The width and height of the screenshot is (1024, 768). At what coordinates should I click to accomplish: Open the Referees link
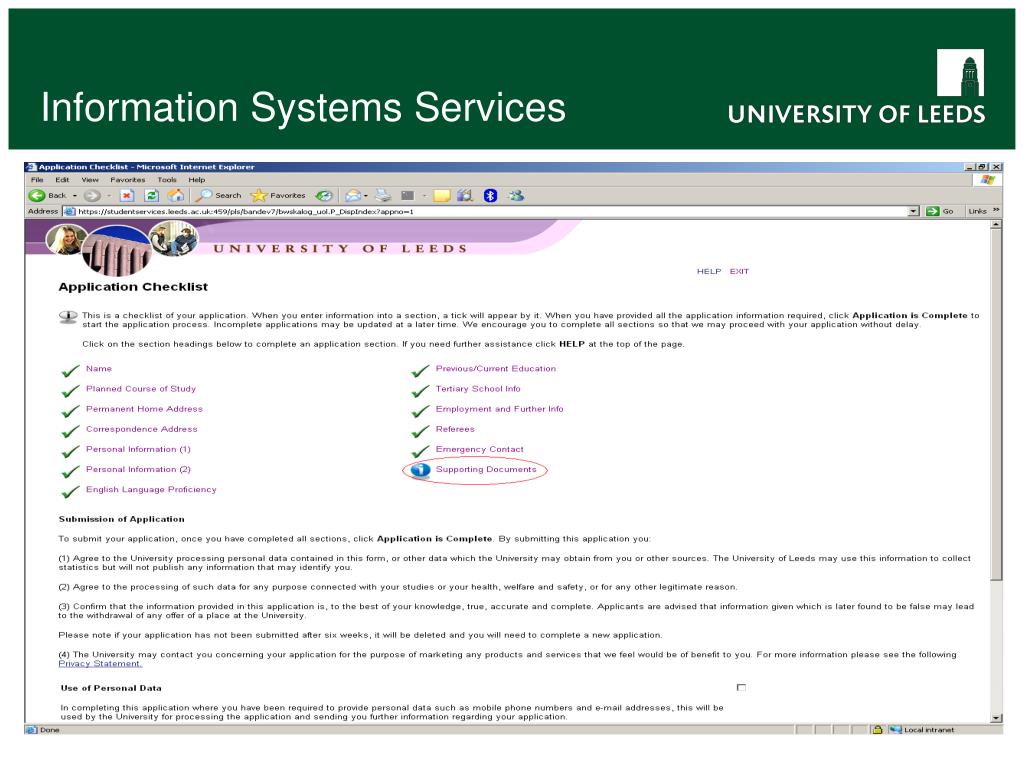[x=455, y=429]
